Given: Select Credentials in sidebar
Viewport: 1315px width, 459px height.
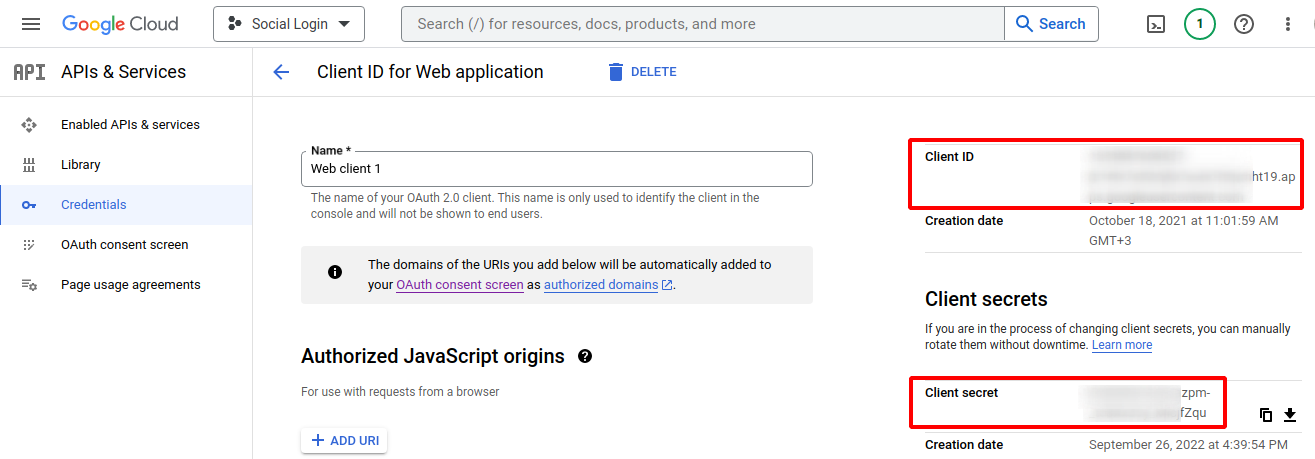Looking at the screenshot, I should pyautogui.click(x=126, y=205).
